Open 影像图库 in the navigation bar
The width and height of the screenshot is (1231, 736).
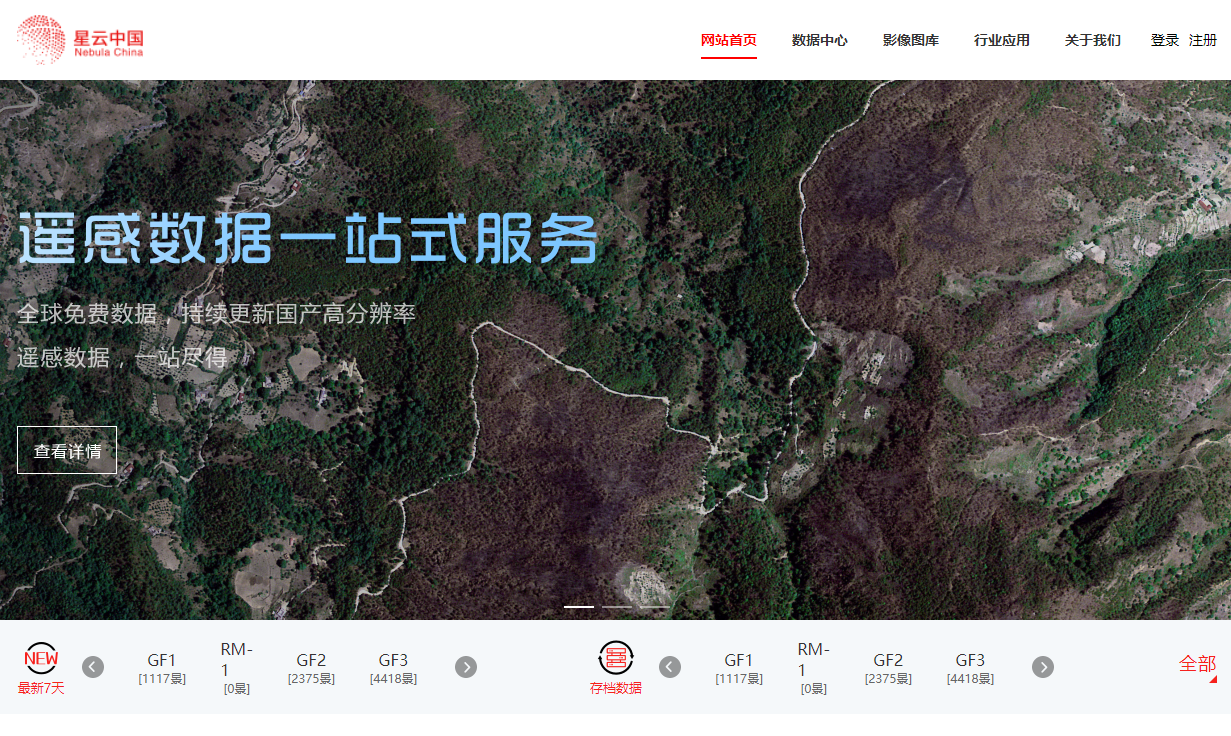click(x=910, y=41)
